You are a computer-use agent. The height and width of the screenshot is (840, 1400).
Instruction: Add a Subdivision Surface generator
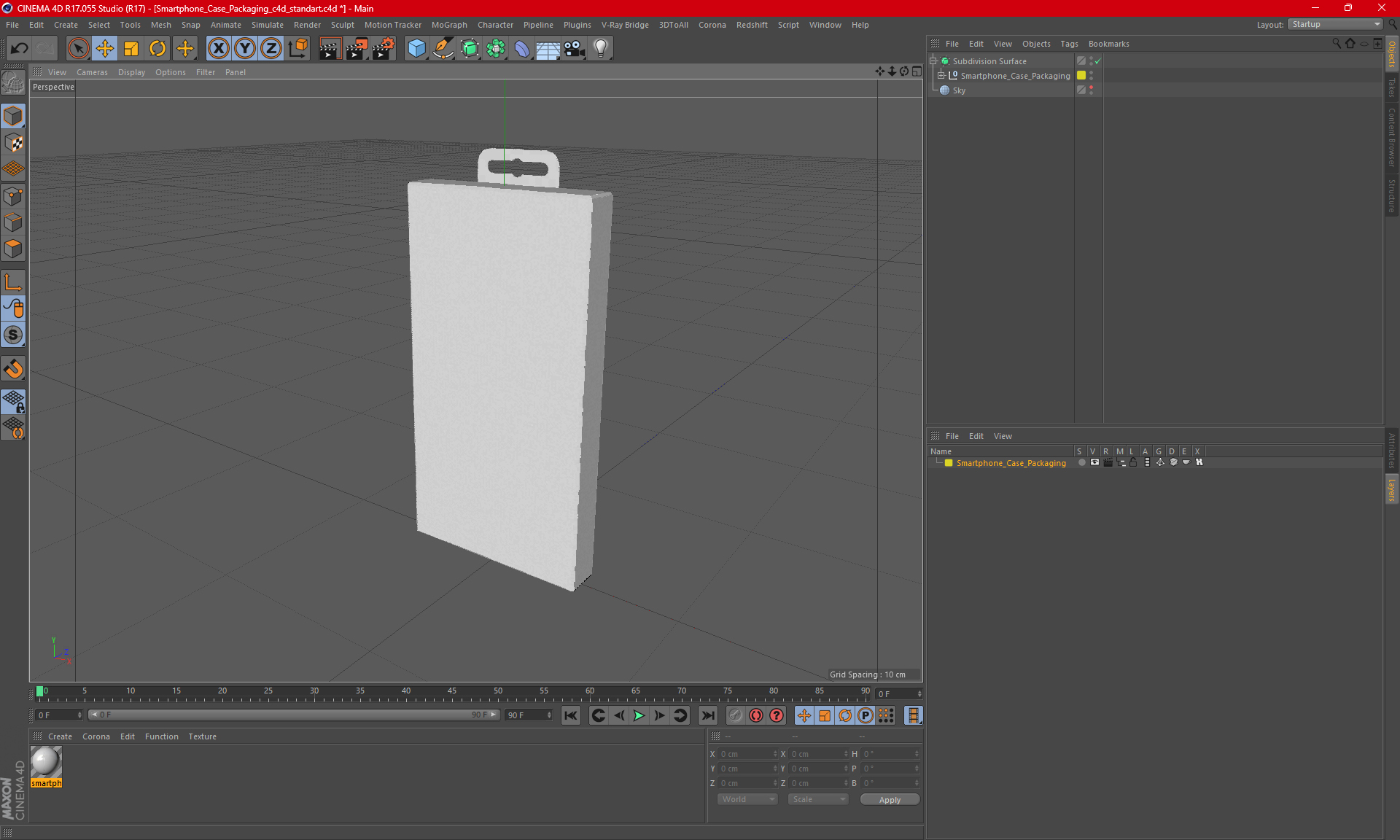pos(470,49)
